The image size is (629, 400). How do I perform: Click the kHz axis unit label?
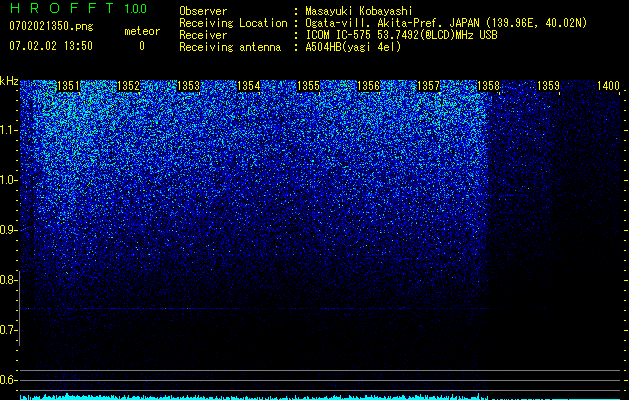pyautogui.click(x=9, y=81)
